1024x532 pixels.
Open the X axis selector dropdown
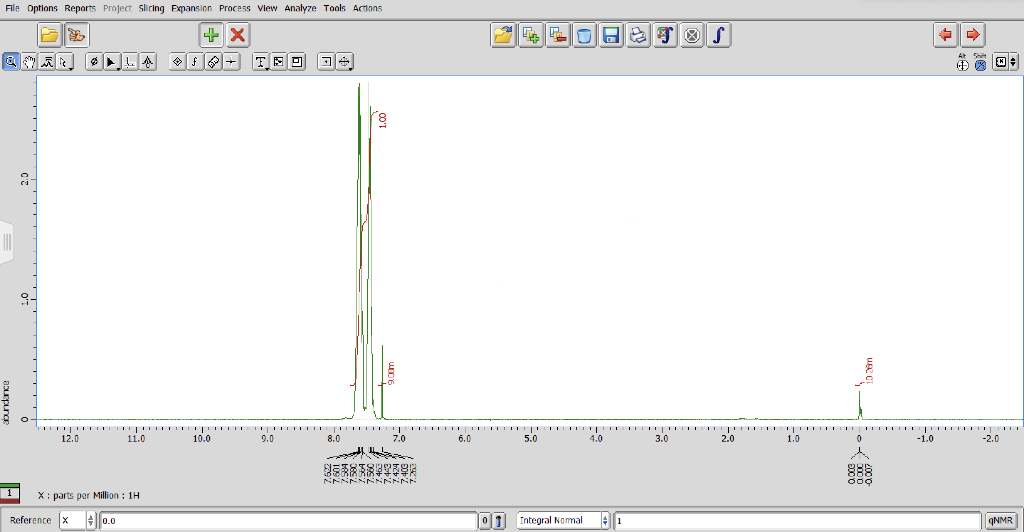click(77, 520)
